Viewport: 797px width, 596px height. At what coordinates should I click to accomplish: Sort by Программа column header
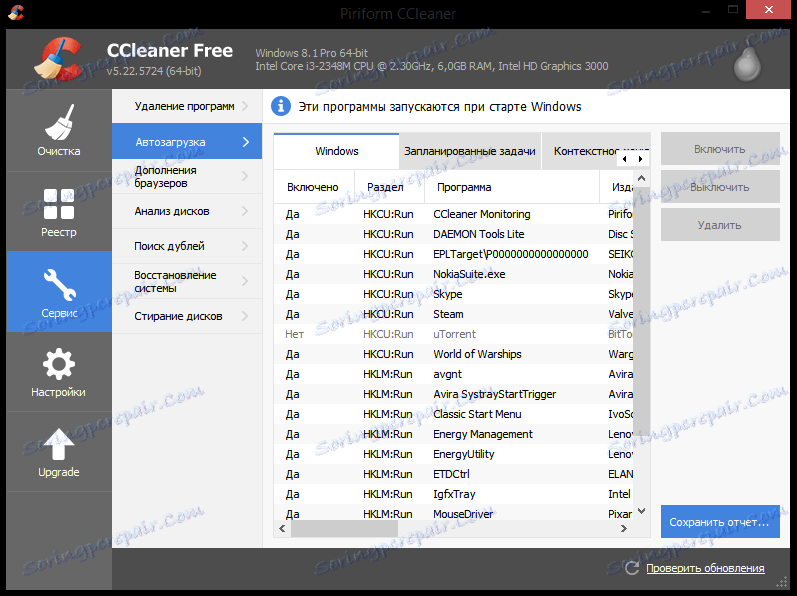pyautogui.click(x=512, y=187)
